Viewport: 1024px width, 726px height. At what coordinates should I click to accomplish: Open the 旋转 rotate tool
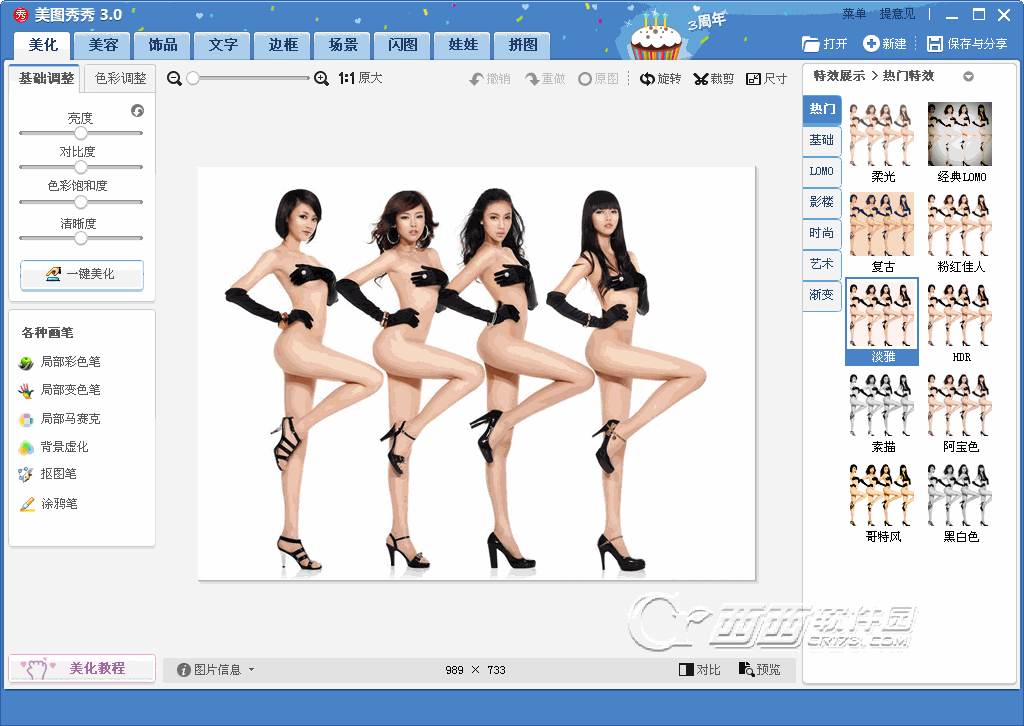click(x=660, y=79)
